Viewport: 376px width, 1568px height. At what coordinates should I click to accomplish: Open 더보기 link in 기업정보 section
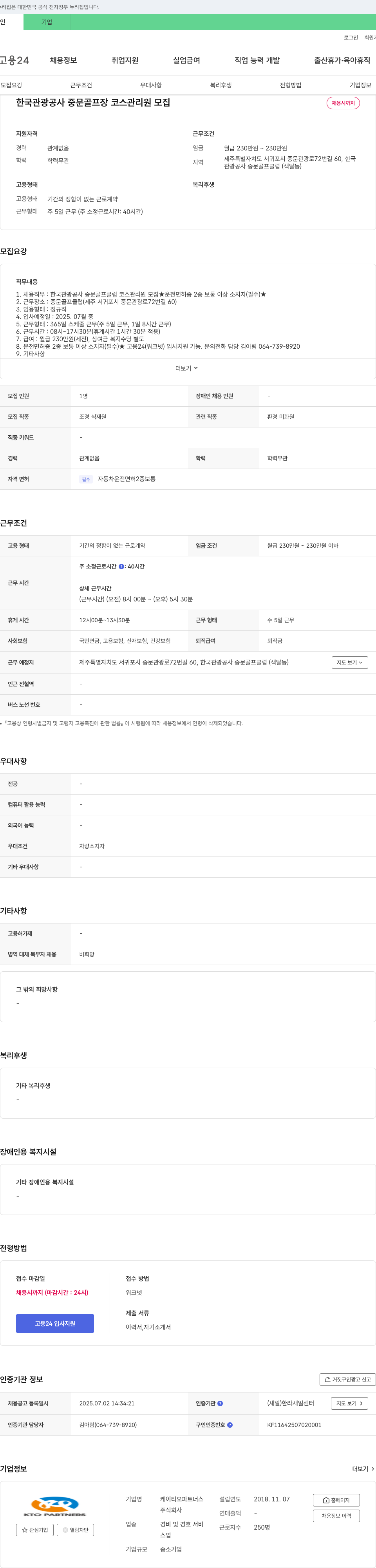363,1469
